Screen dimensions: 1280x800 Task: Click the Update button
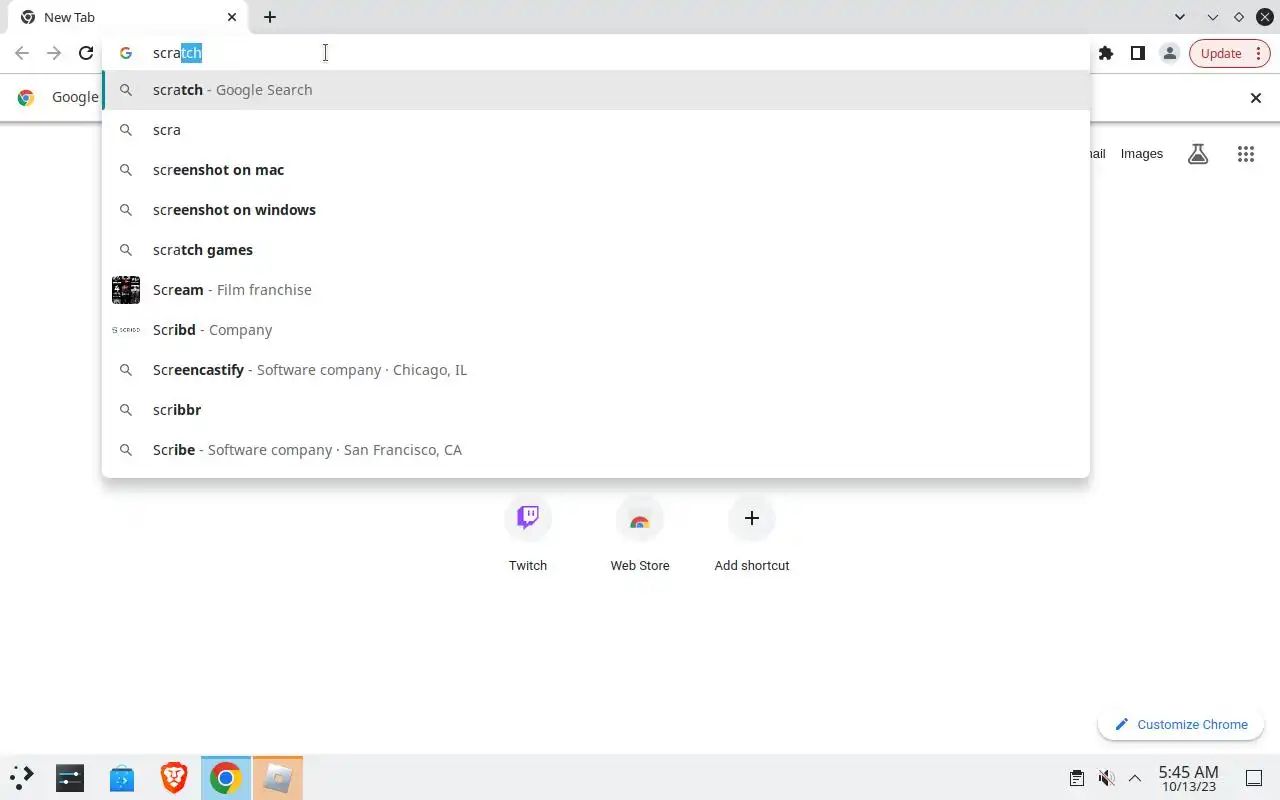click(x=1221, y=53)
